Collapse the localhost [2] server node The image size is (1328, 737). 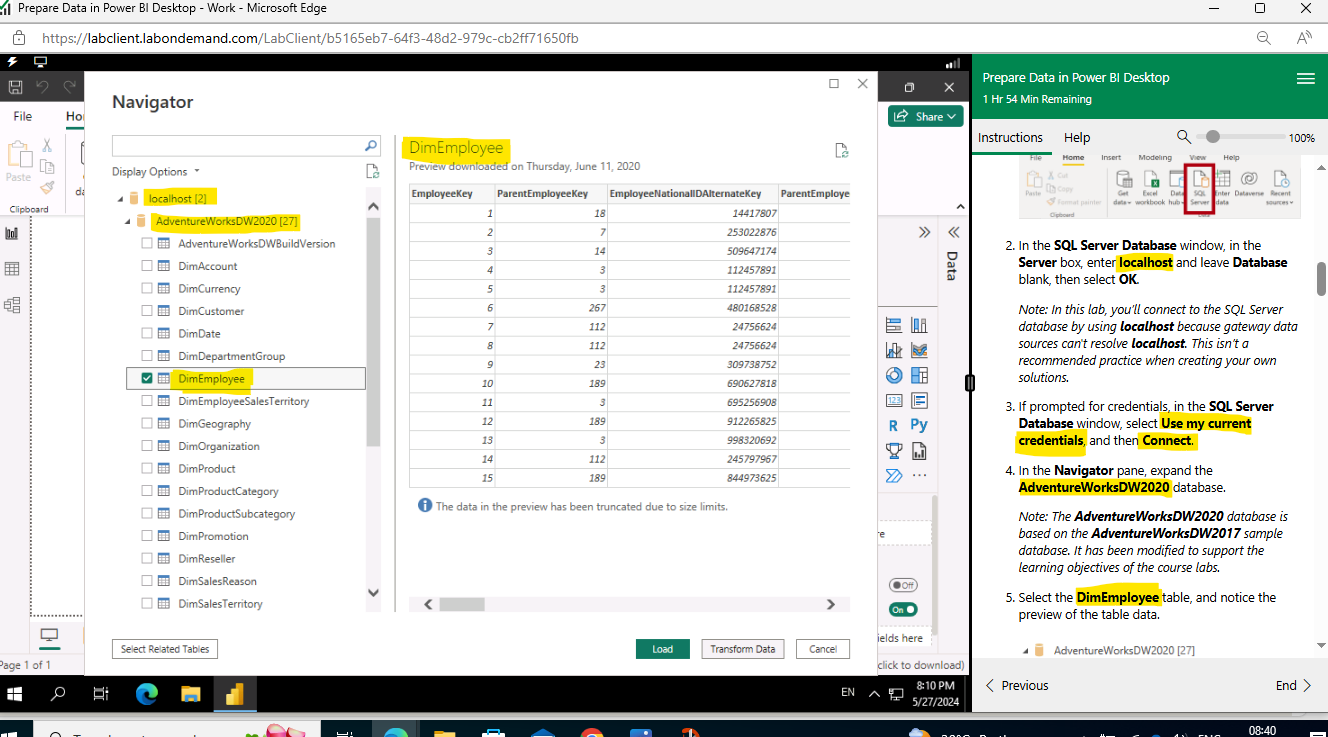(x=120, y=199)
